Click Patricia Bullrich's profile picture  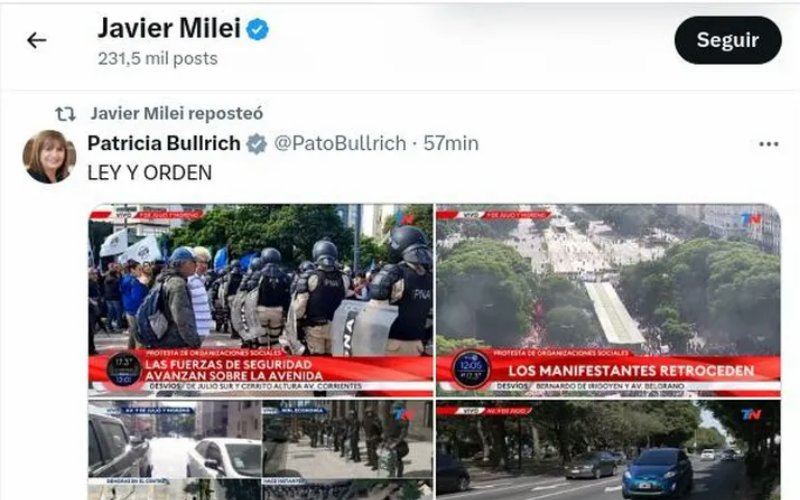[49, 157]
